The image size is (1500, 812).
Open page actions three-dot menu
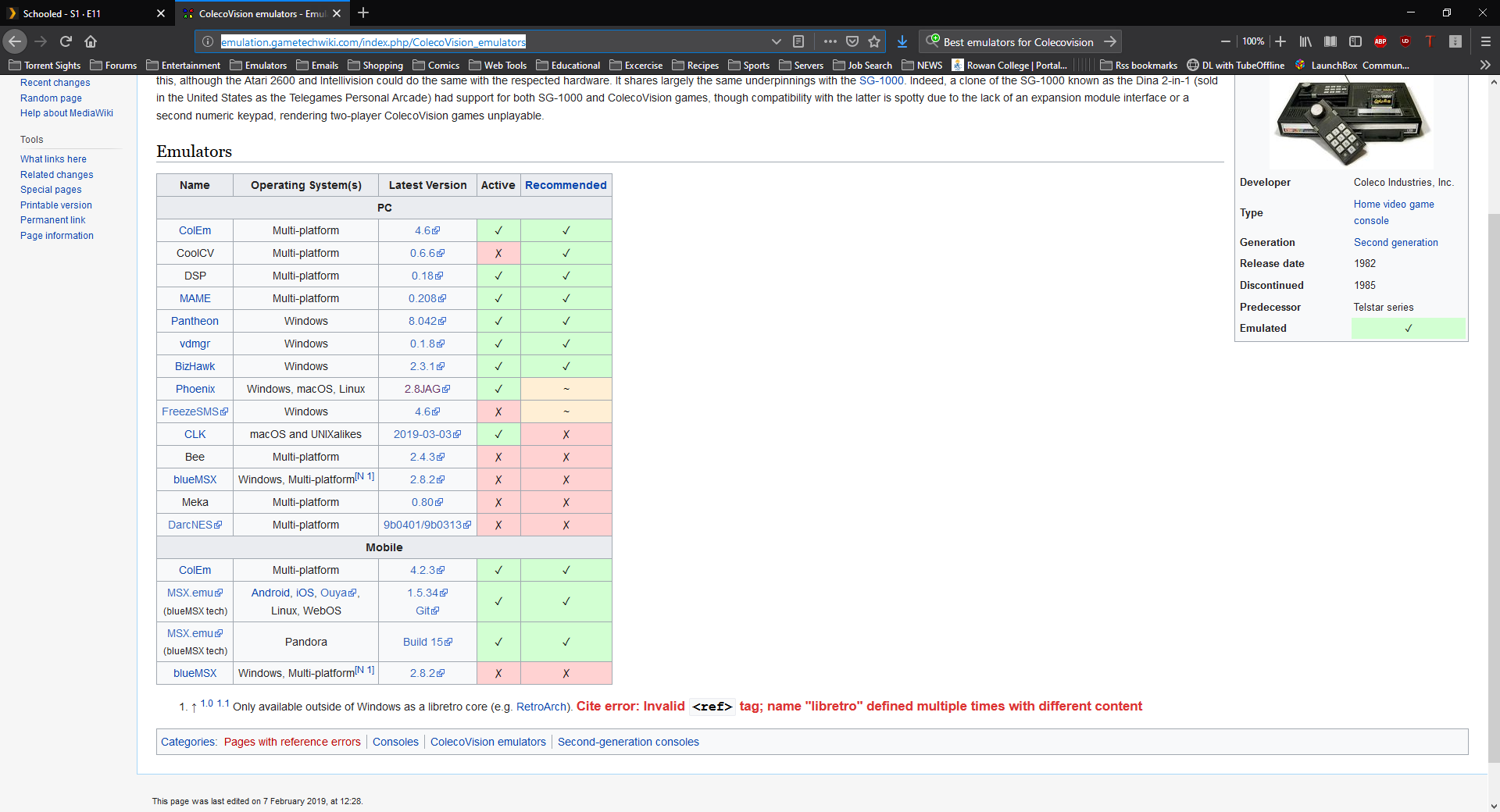(830, 41)
